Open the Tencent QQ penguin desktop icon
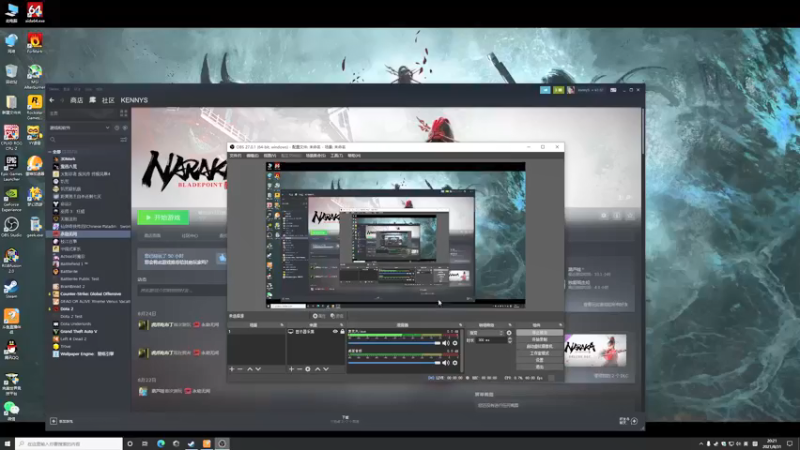Viewport: 800px width, 450px height. point(11,349)
